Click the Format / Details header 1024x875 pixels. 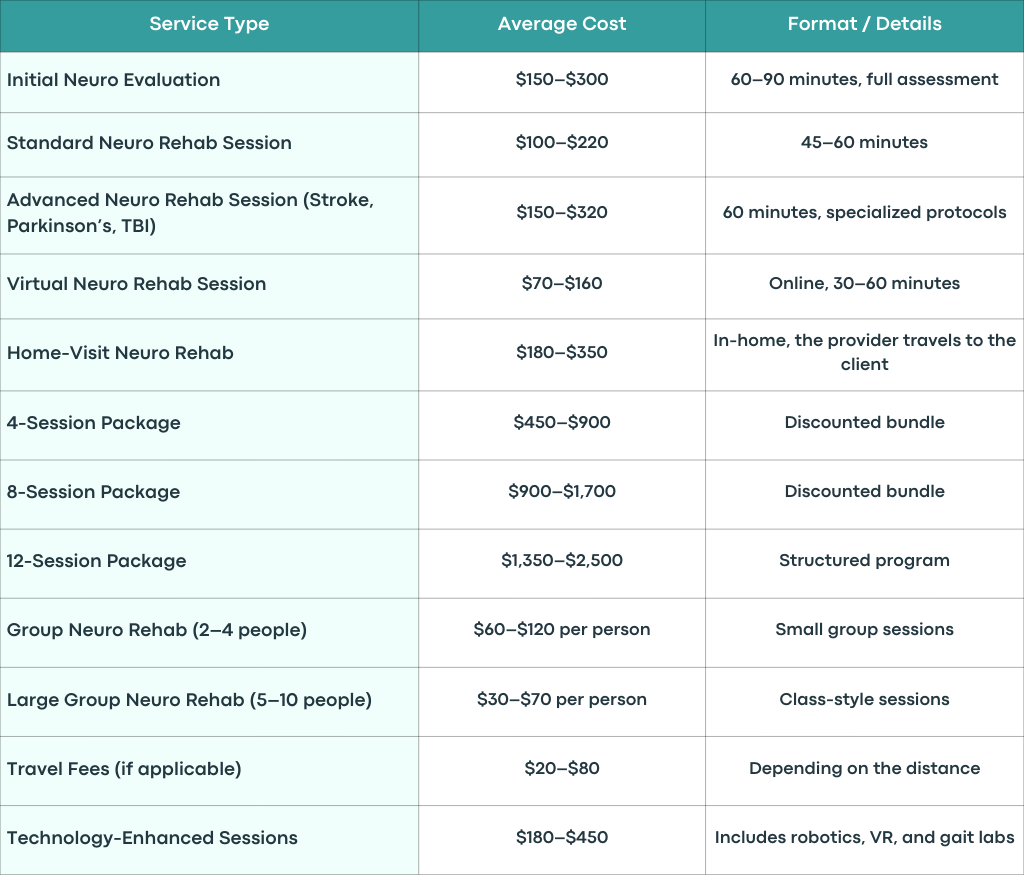(x=864, y=24)
